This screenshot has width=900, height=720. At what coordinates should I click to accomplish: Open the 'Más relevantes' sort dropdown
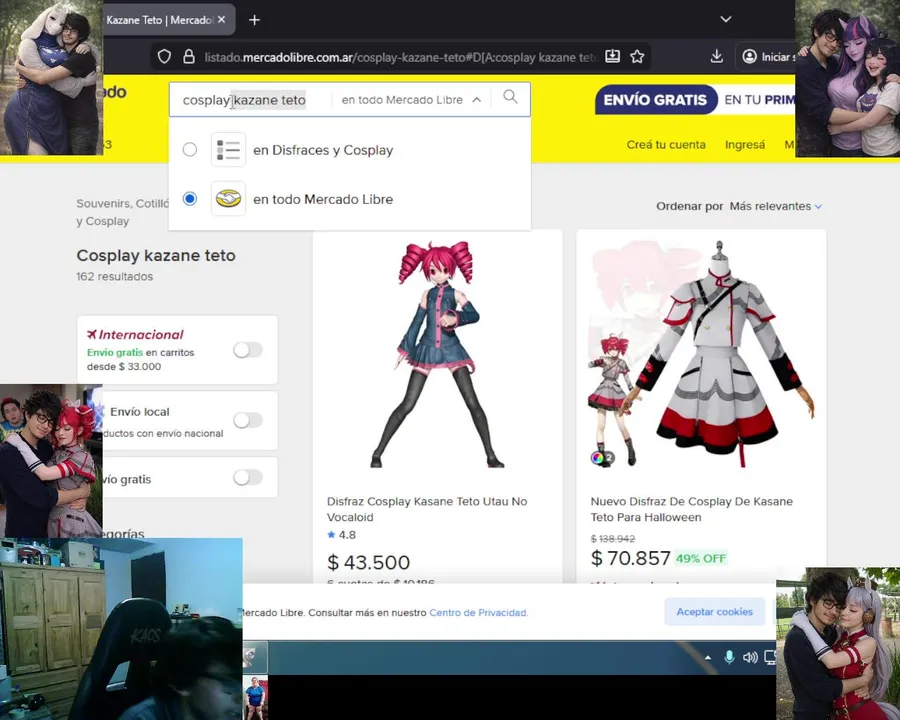tap(775, 206)
